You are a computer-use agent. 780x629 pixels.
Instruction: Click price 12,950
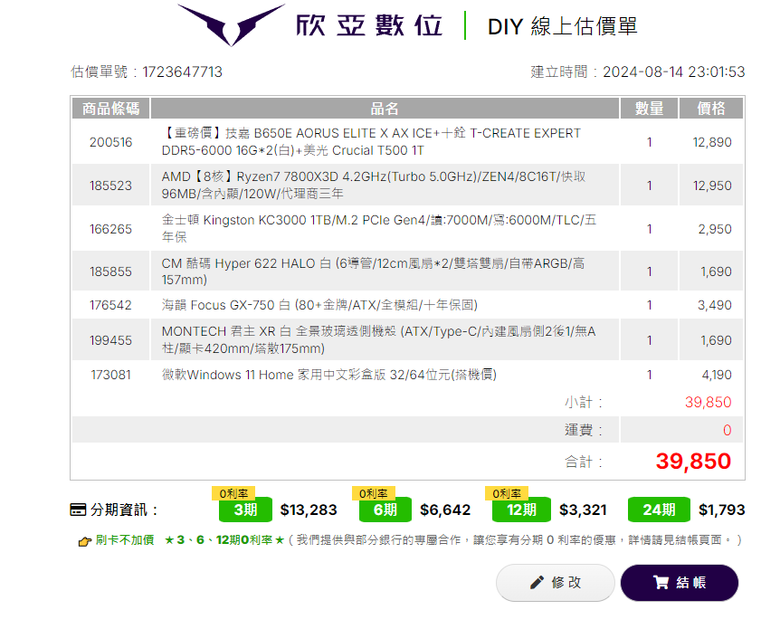pyautogui.click(x=712, y=186)
